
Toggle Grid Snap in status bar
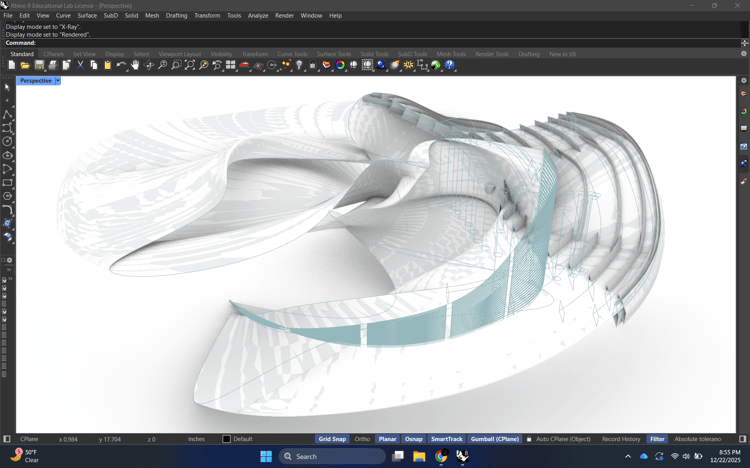tap(332, 439)
